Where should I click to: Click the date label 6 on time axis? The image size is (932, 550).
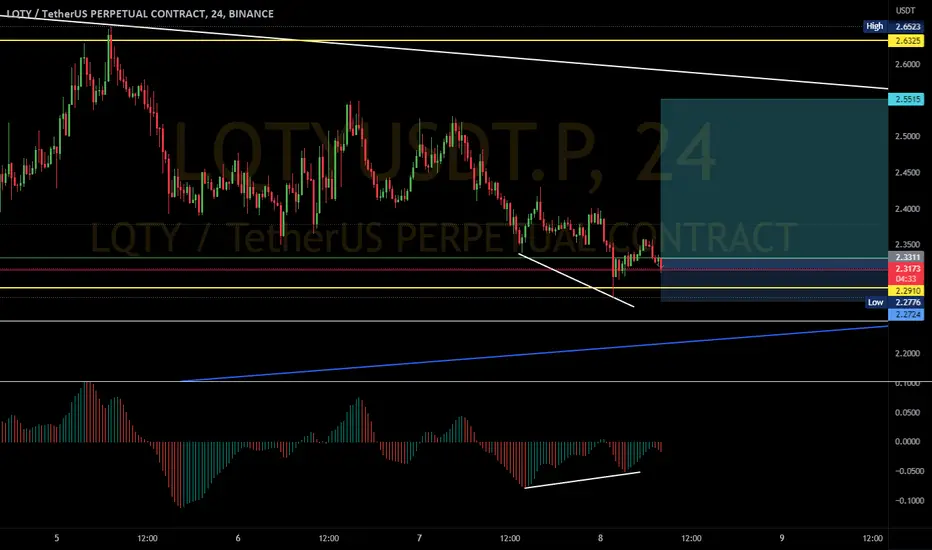pos(238,538)
